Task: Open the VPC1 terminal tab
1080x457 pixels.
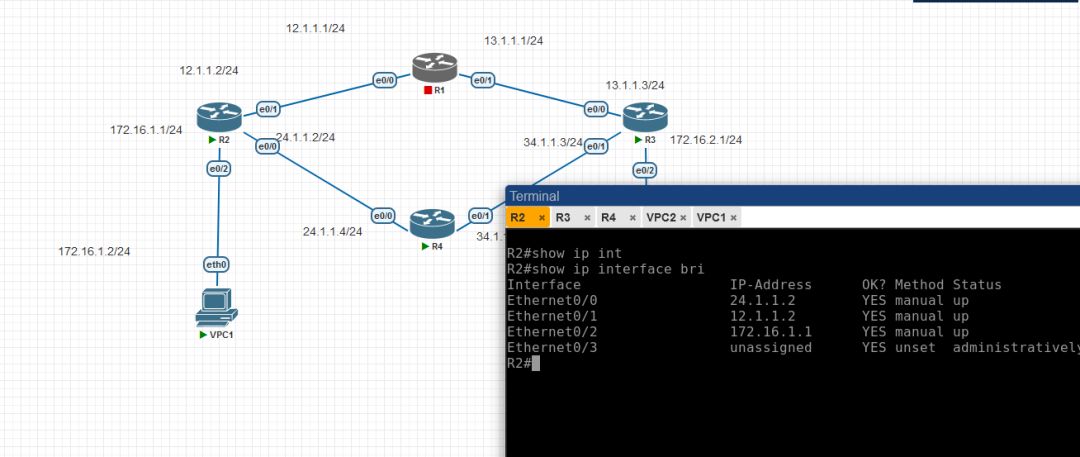Action: coord(712,218)
